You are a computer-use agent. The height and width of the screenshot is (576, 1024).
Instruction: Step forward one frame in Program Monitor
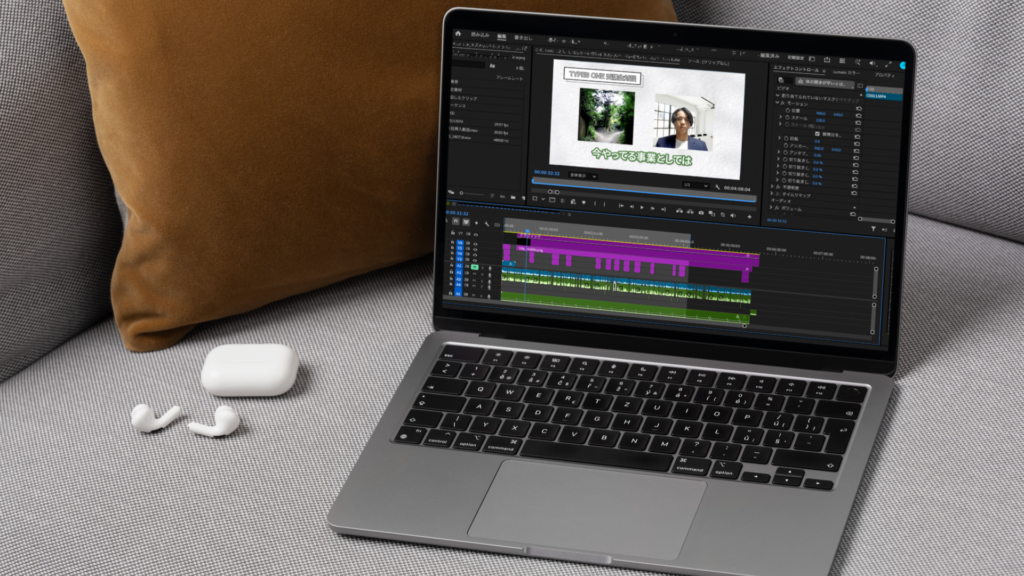(x=652, y=208)
